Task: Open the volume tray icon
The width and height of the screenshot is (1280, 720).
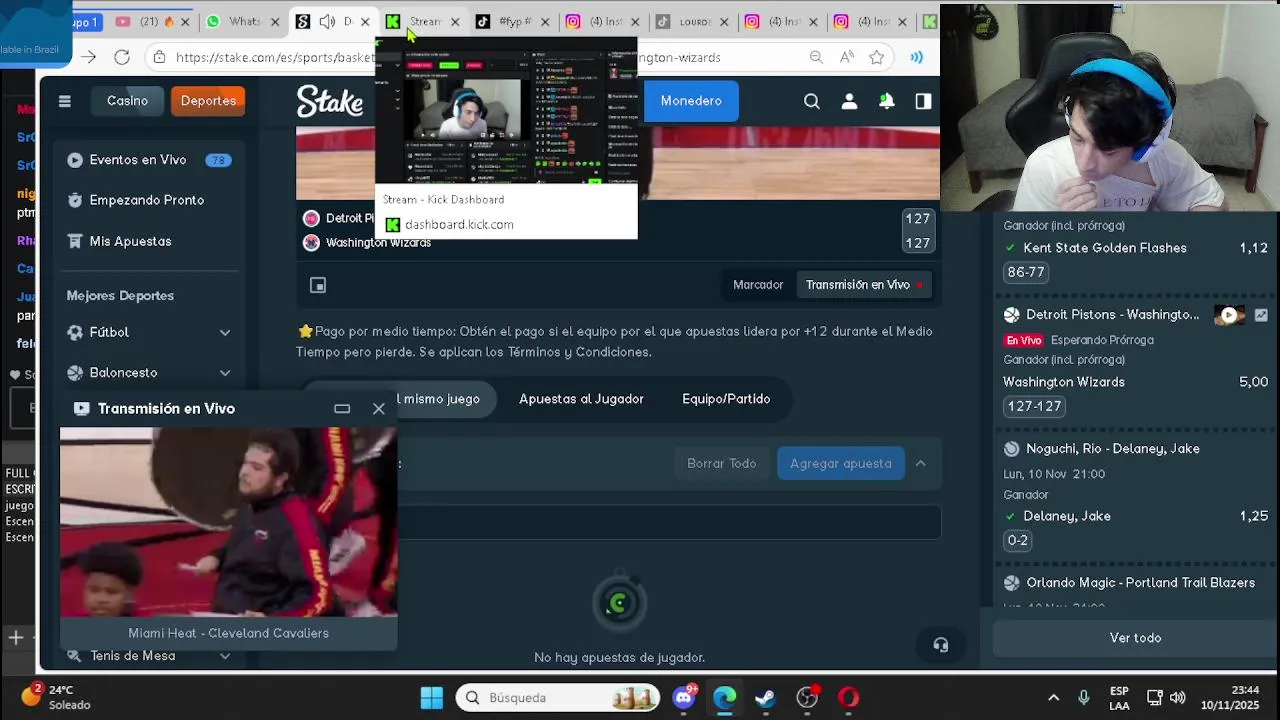Action: (x=1178, y=697)
